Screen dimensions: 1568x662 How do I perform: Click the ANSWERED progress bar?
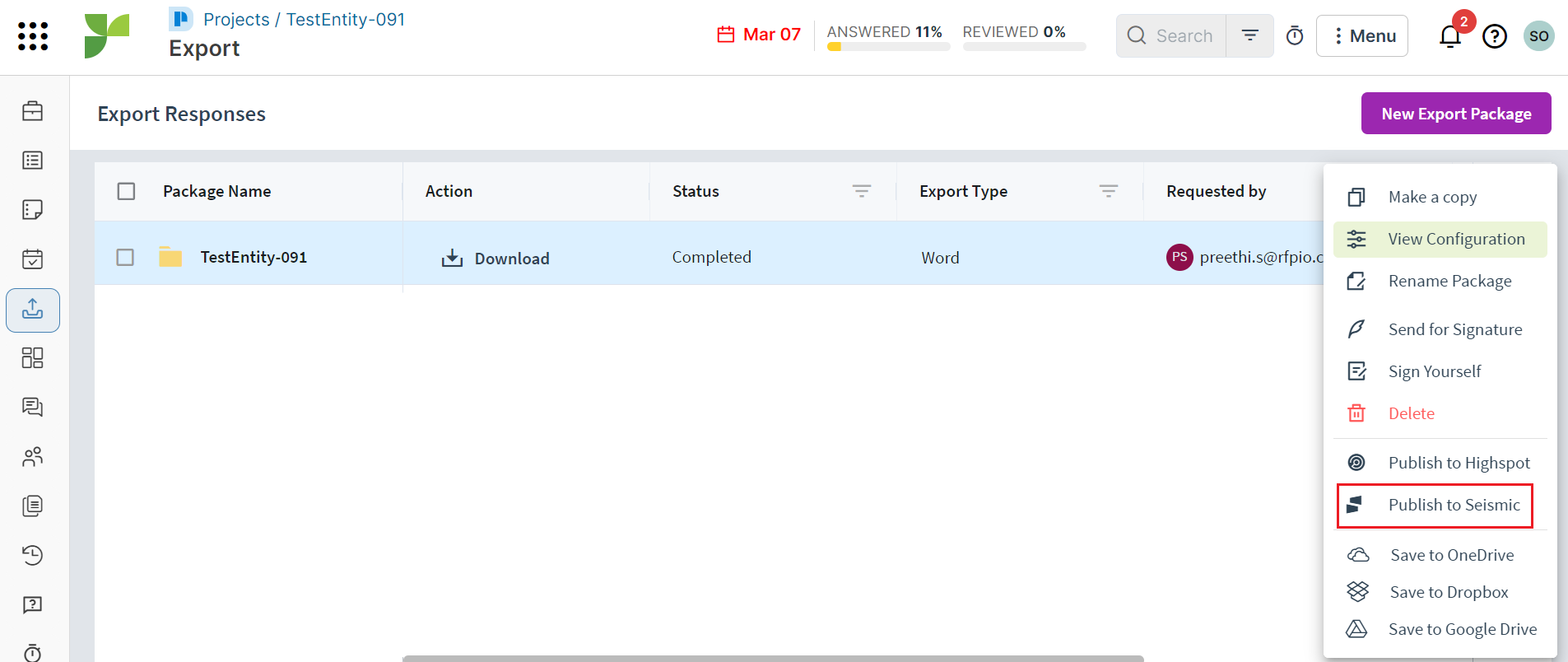pyautogui.click(x=888, y=47)
